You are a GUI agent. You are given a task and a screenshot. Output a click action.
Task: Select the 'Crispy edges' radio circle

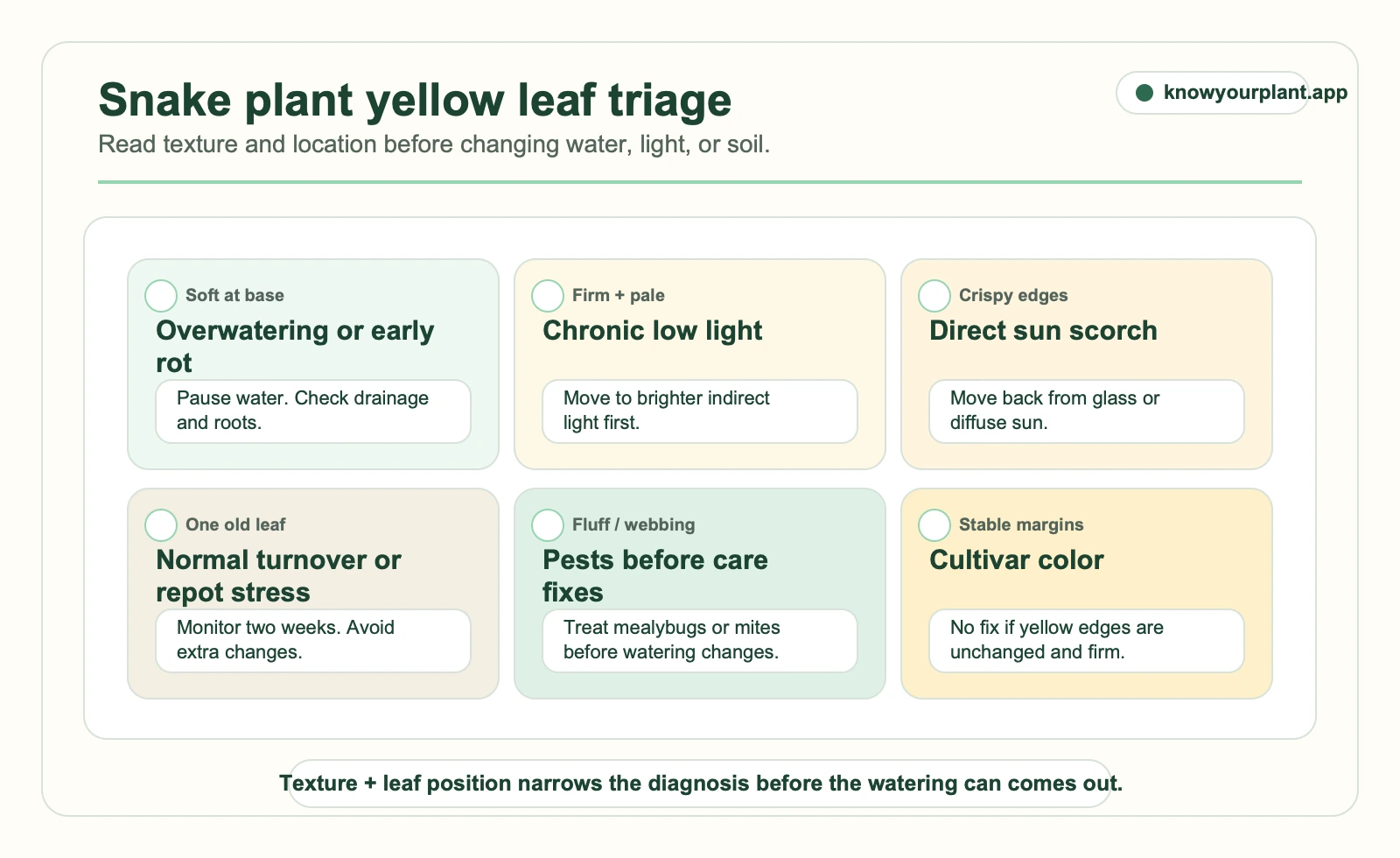click(x=934, y=296)
